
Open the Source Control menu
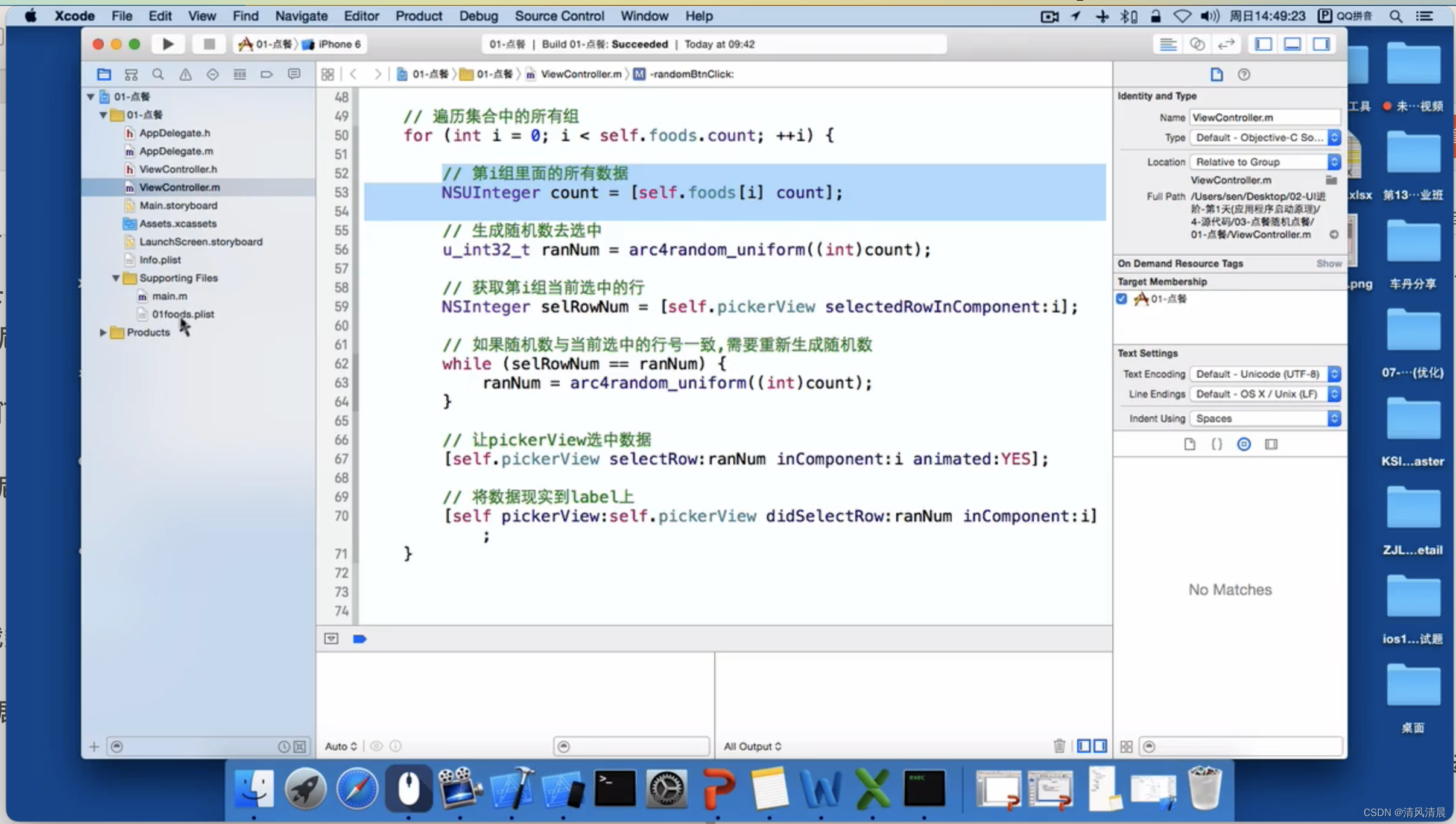[559, 16]
